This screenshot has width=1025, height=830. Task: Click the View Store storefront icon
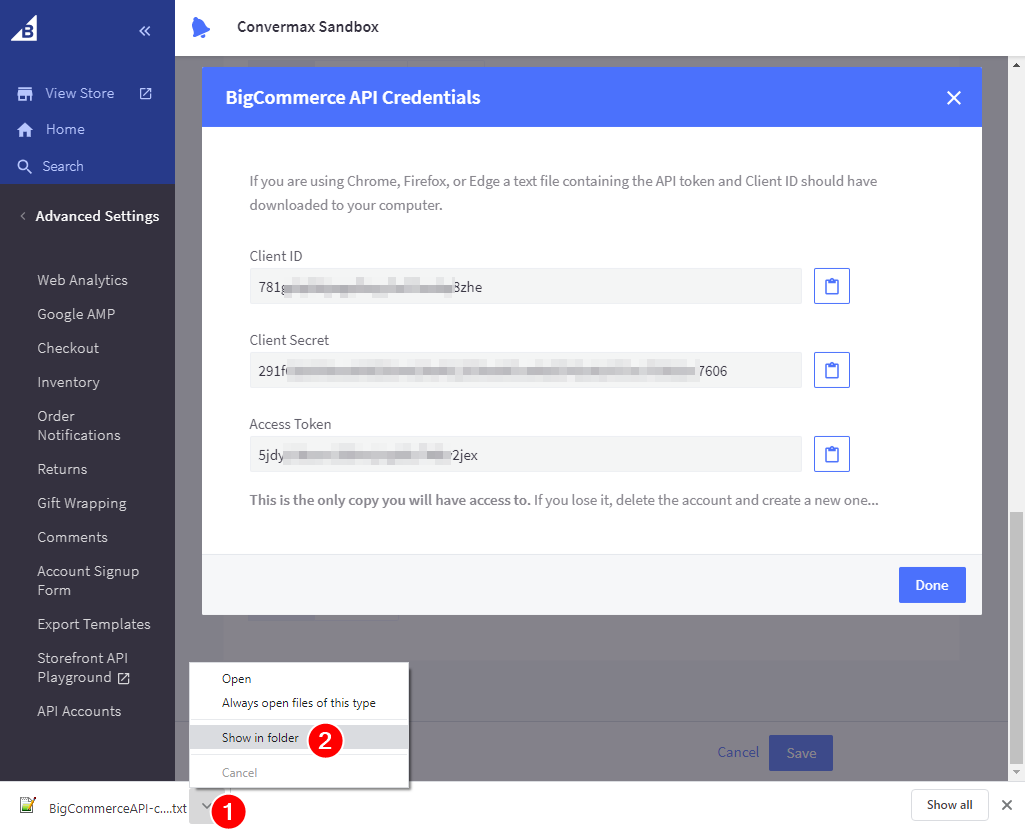25,93
